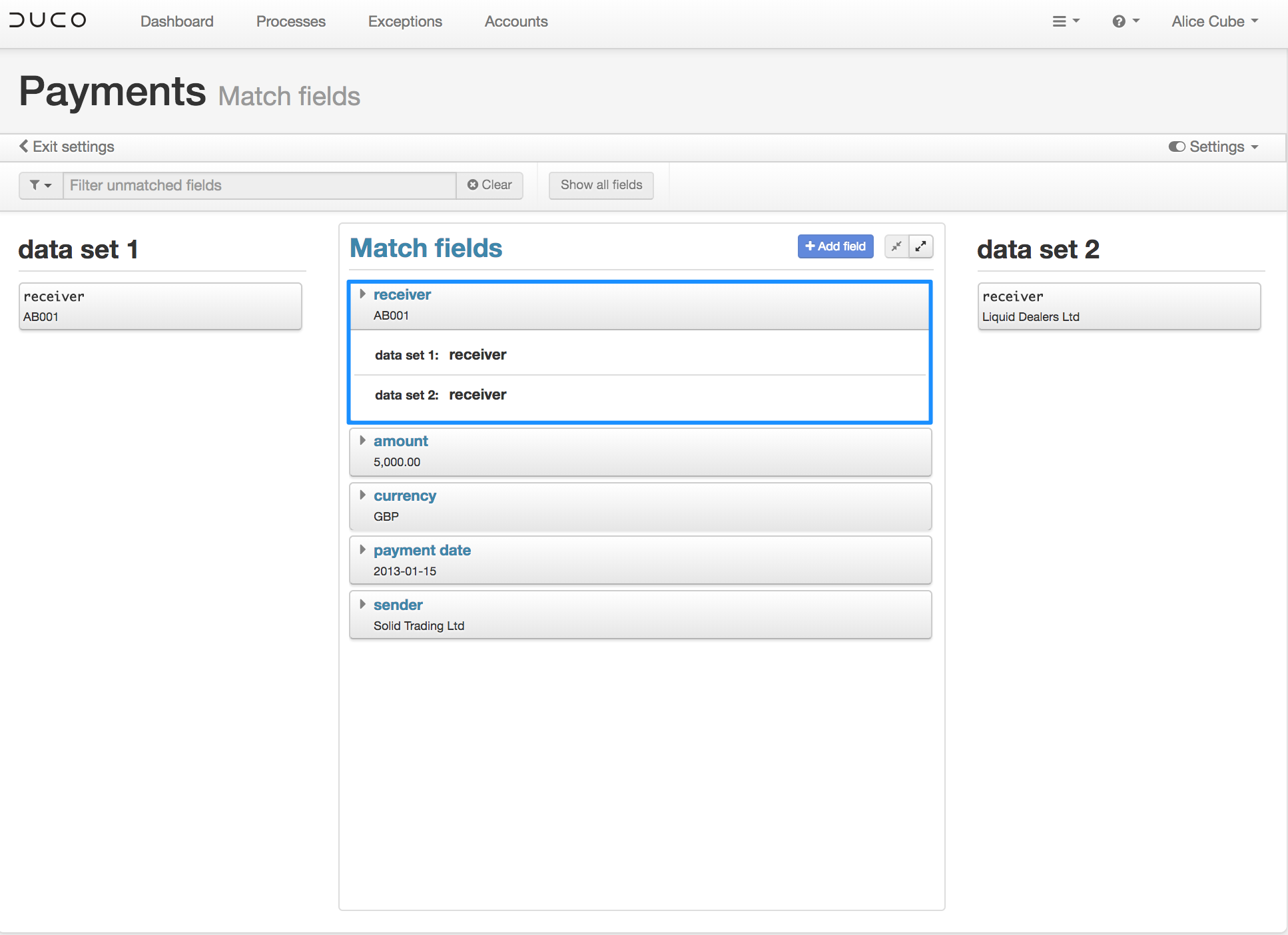Select receiver AB001 card in data set 1
Viewport: 1288px width, 935px height.
click(x=161, y=306)
